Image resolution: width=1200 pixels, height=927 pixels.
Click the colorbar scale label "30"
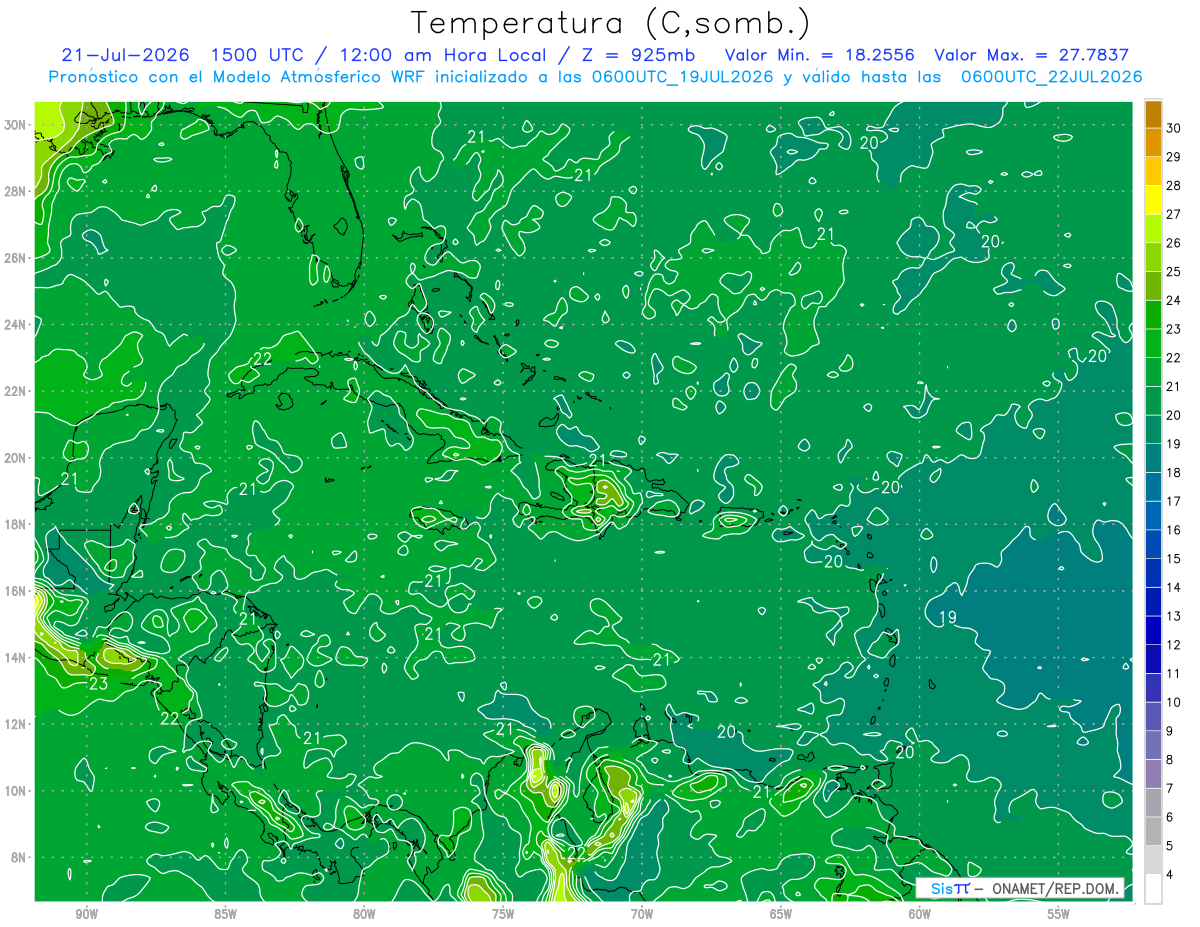click(x=1174, y=128)
